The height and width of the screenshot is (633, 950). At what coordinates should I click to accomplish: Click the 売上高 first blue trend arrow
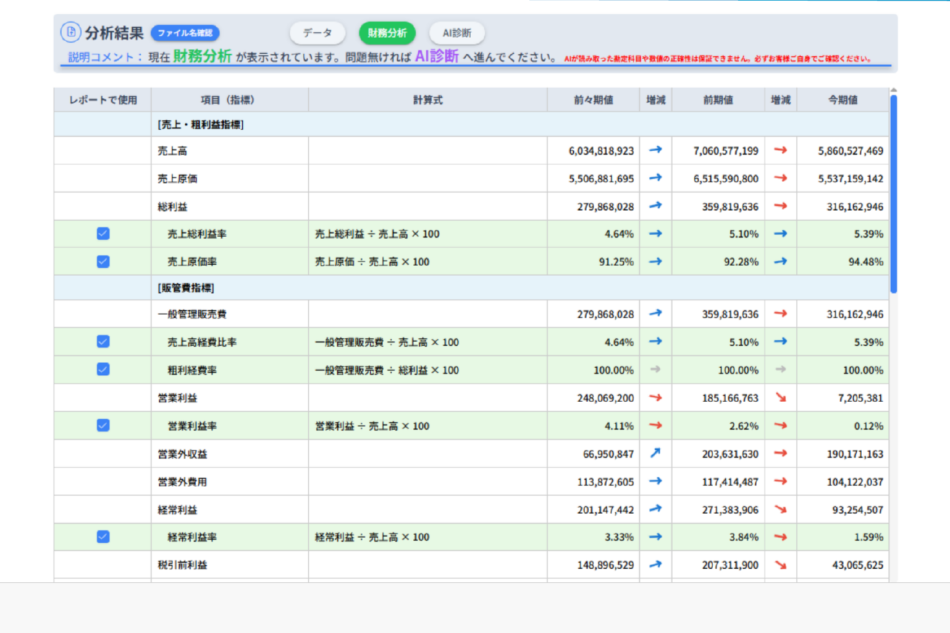coord(656,150)
